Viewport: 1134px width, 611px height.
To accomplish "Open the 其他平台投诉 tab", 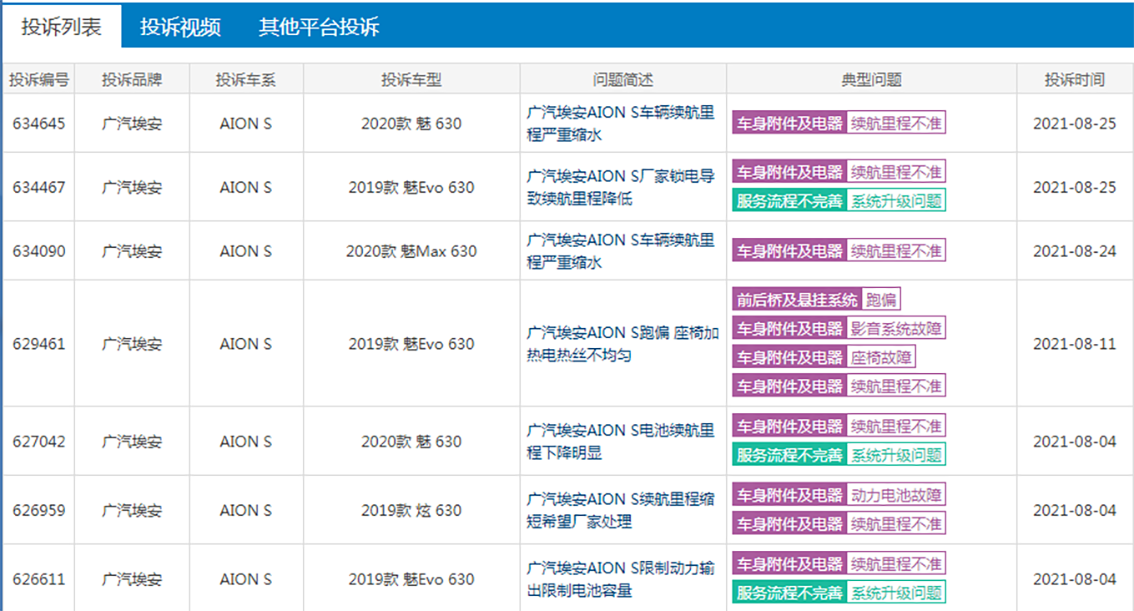I will (318, 27).
